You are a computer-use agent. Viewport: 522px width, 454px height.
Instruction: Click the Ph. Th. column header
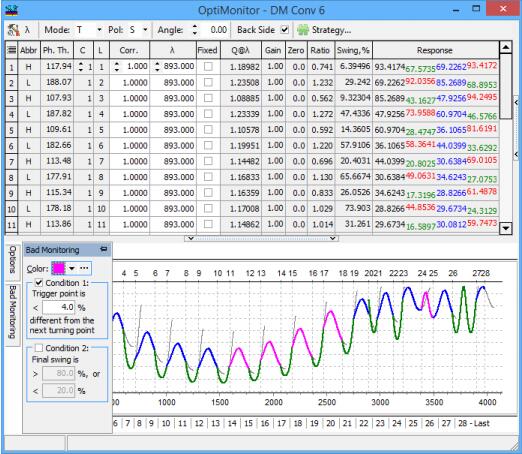click(57, 50)
